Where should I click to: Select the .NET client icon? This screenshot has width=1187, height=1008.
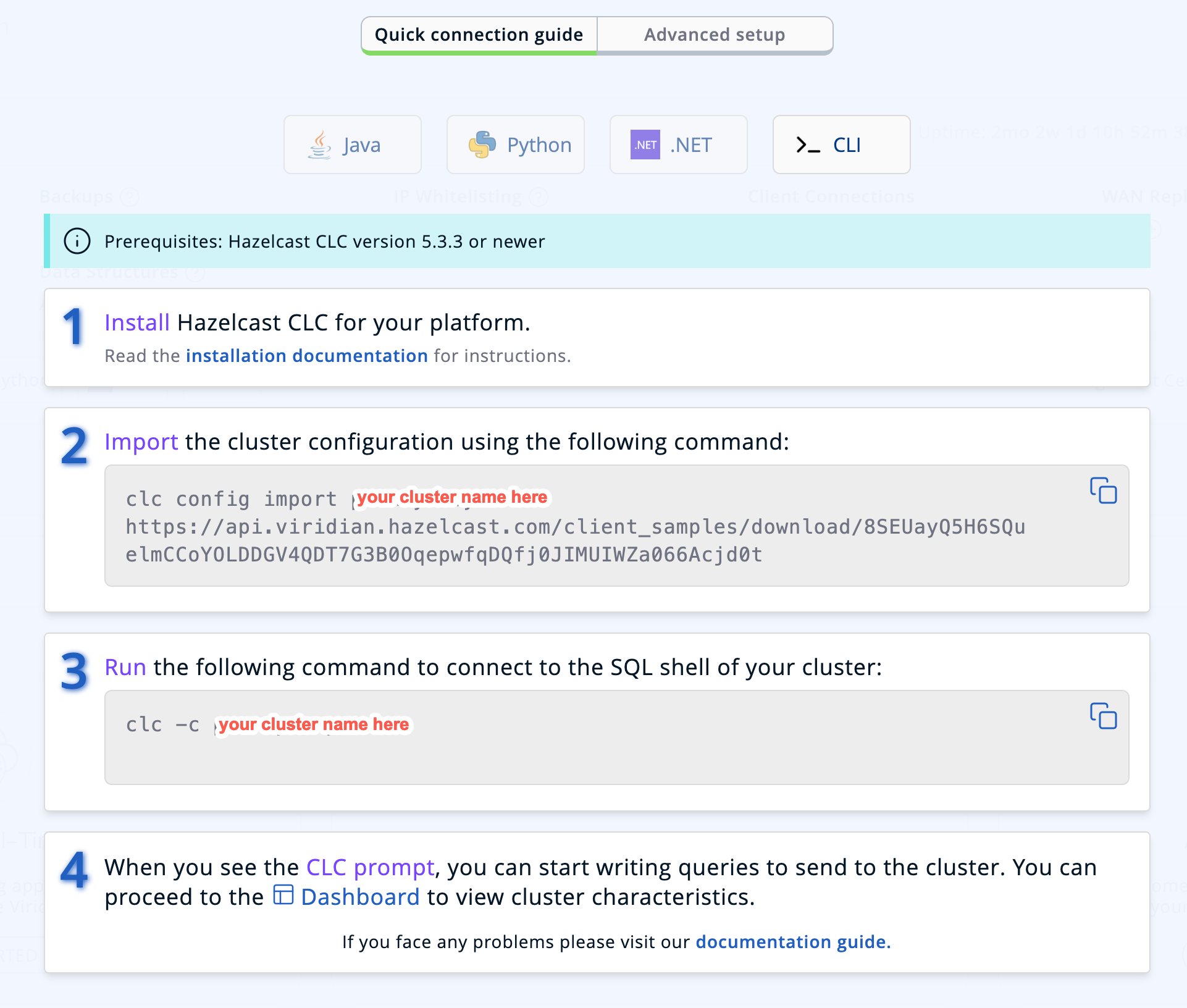point(644,145)
